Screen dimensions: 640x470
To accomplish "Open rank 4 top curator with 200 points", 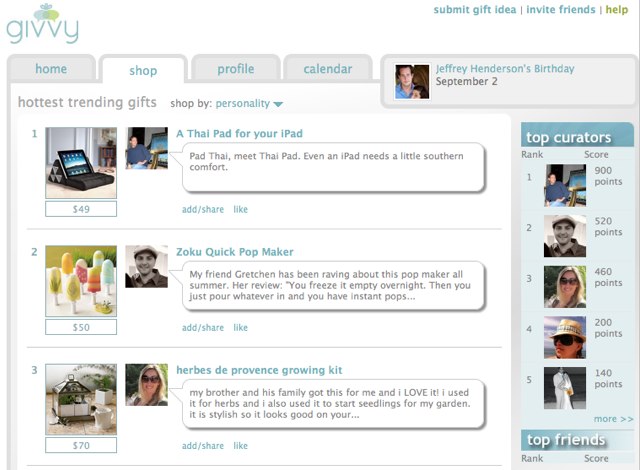I will (x=565, y=337).
